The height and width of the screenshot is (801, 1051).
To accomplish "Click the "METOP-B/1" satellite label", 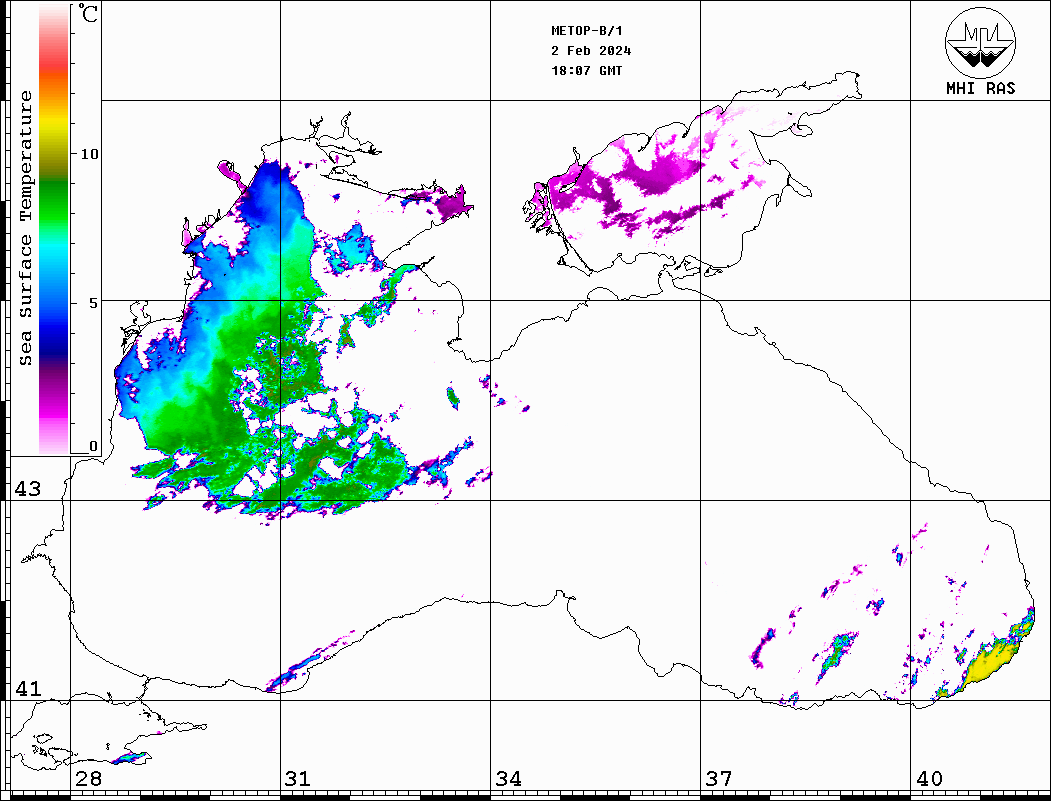I will coord(587,31).
